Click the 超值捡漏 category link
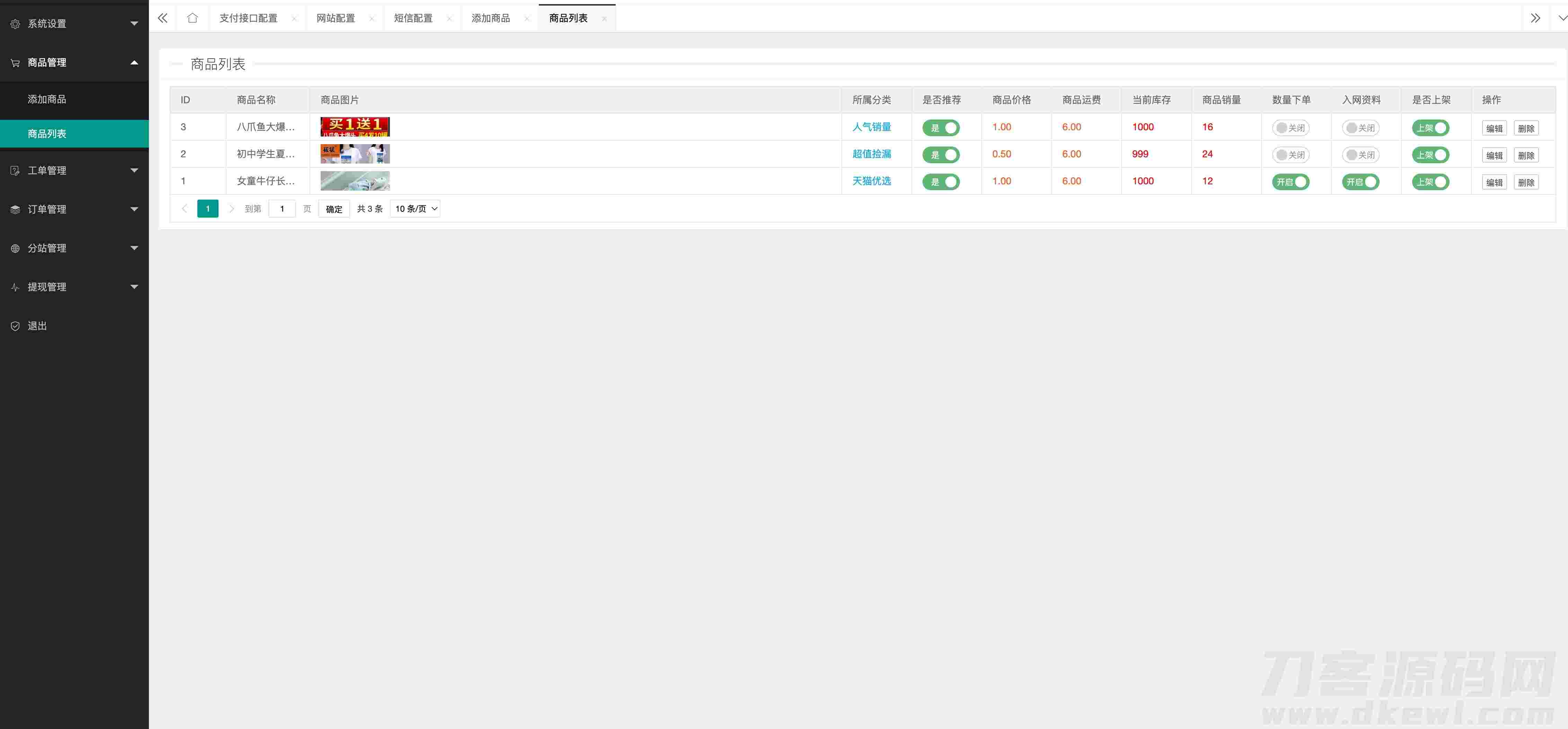 (x=871, y=154)
